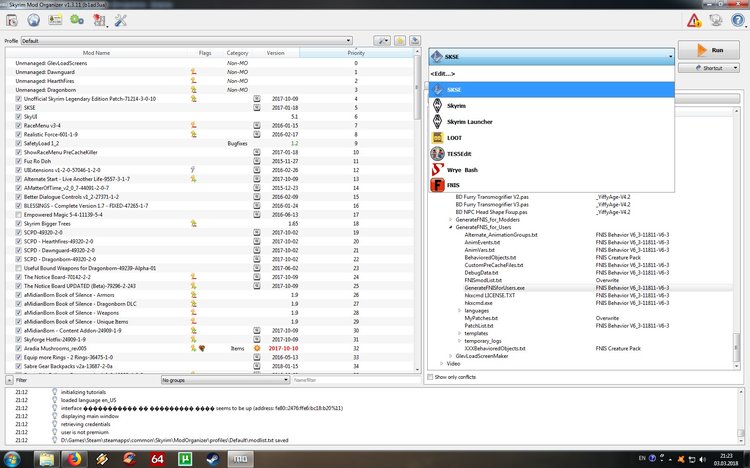Open Firefox from the taskbar
Viewport: 750px width, 468px height.
tap(74, 459)
